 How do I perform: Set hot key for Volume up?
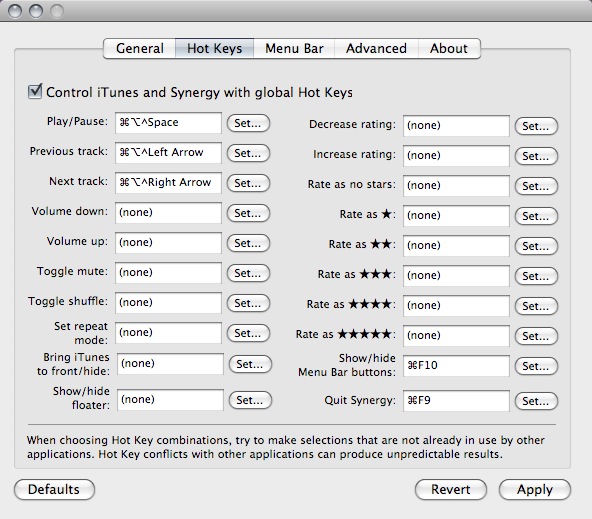coord(248,243)
